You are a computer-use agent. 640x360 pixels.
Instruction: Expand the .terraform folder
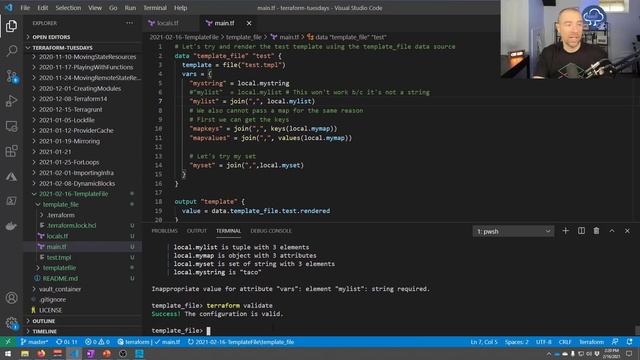pos(61,215)
